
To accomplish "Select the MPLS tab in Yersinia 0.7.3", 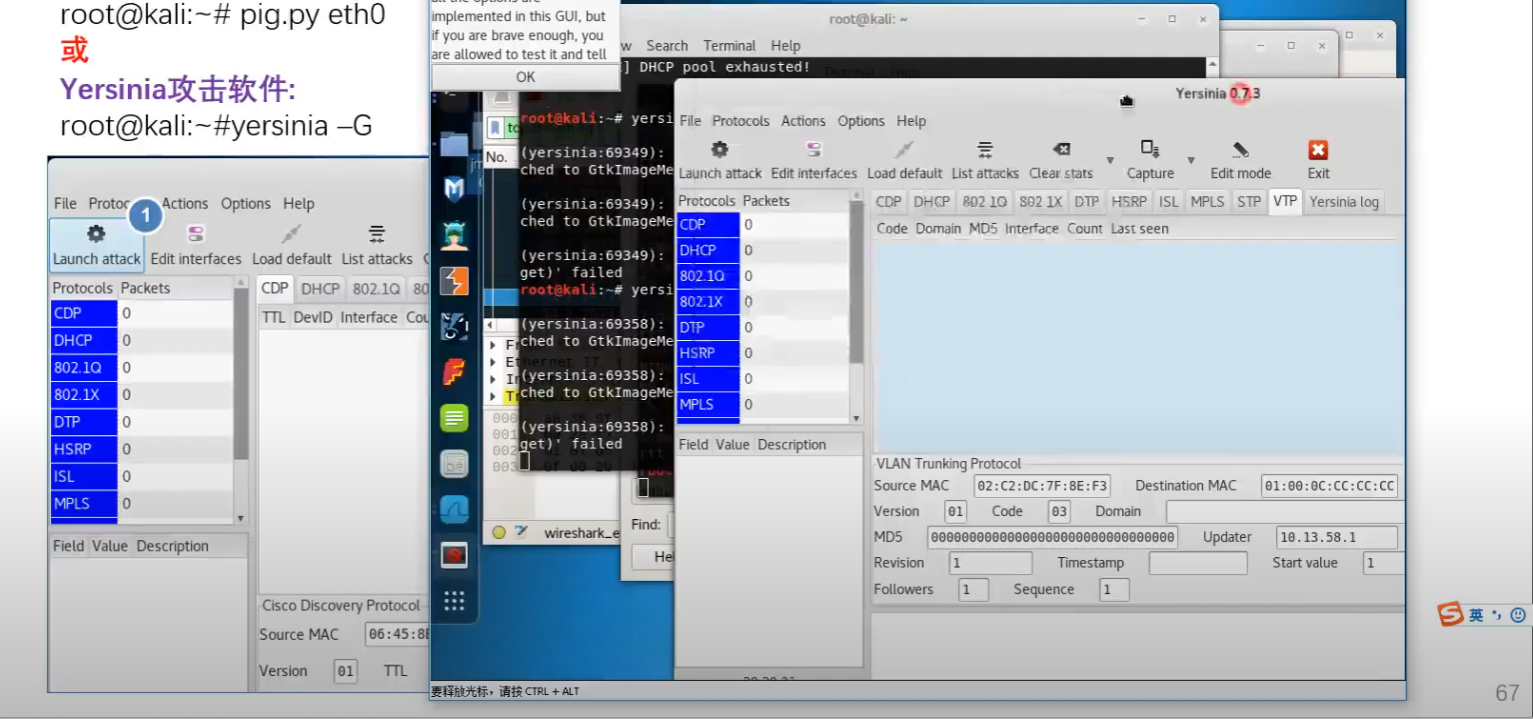I will pyautogui.click(x=1207, y=201).
